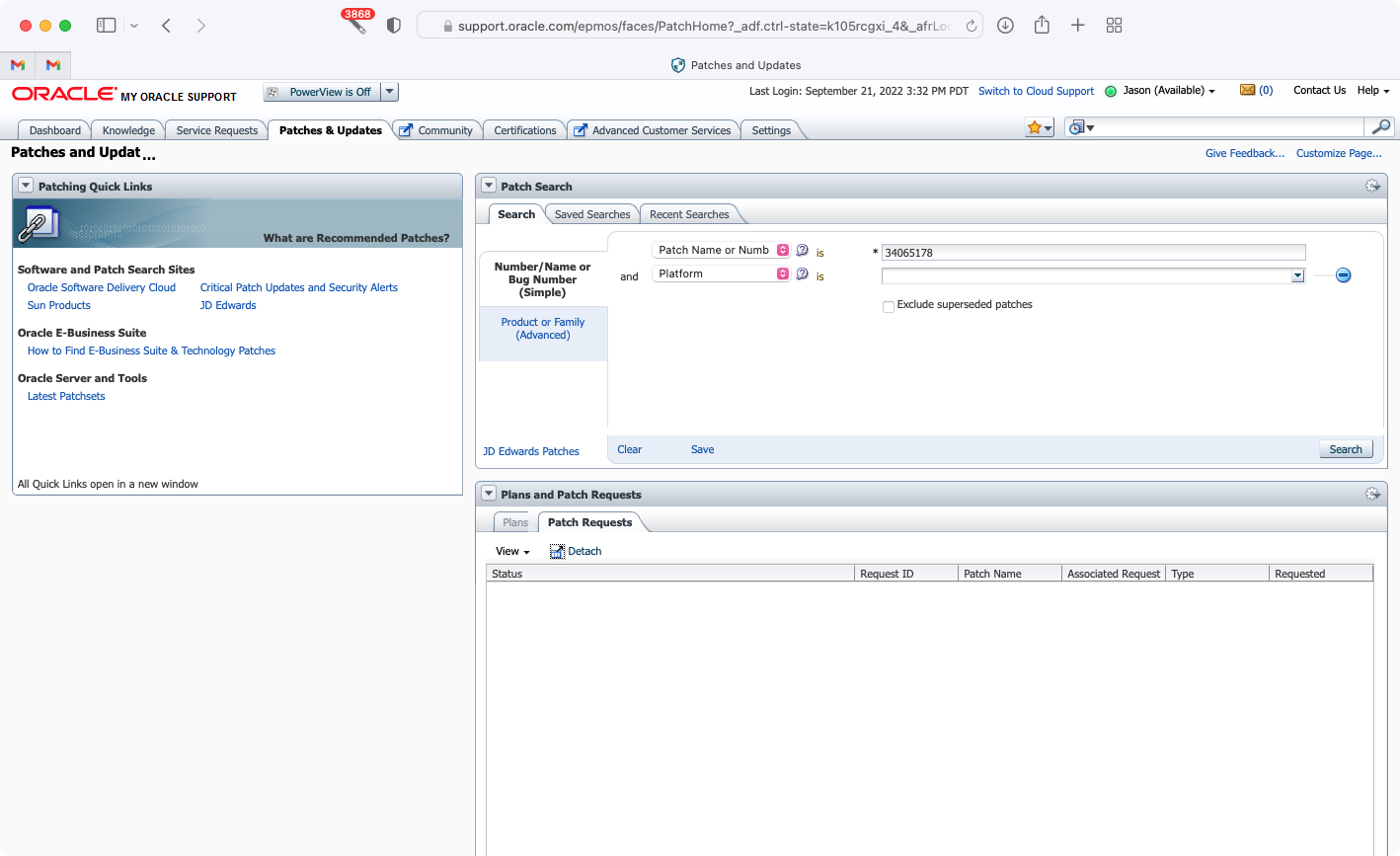Screen dimensions: 1400x856
Task: Open the messages envelope icon
Action: 1247,90
